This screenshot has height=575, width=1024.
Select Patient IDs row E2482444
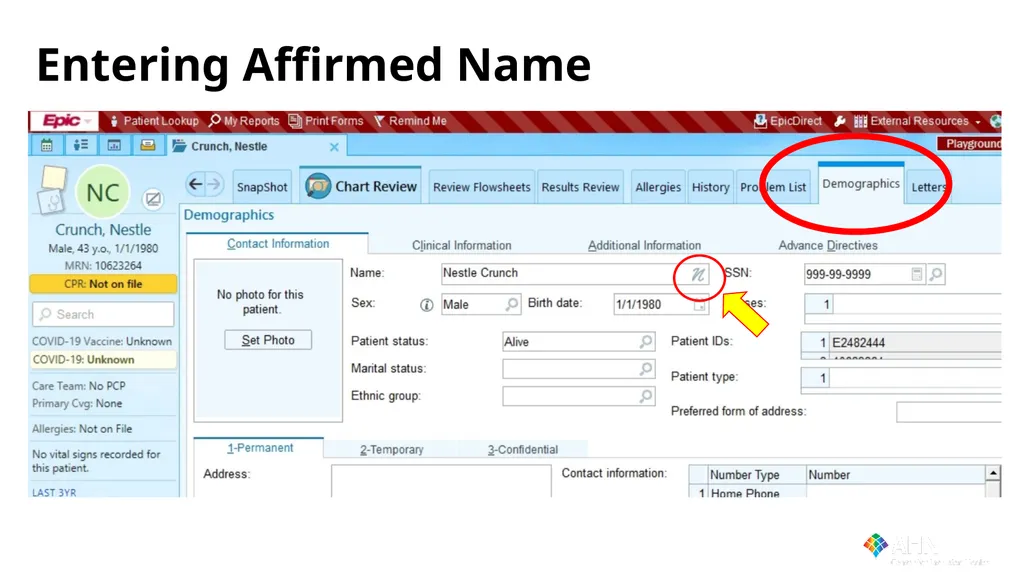pos(901,342)
